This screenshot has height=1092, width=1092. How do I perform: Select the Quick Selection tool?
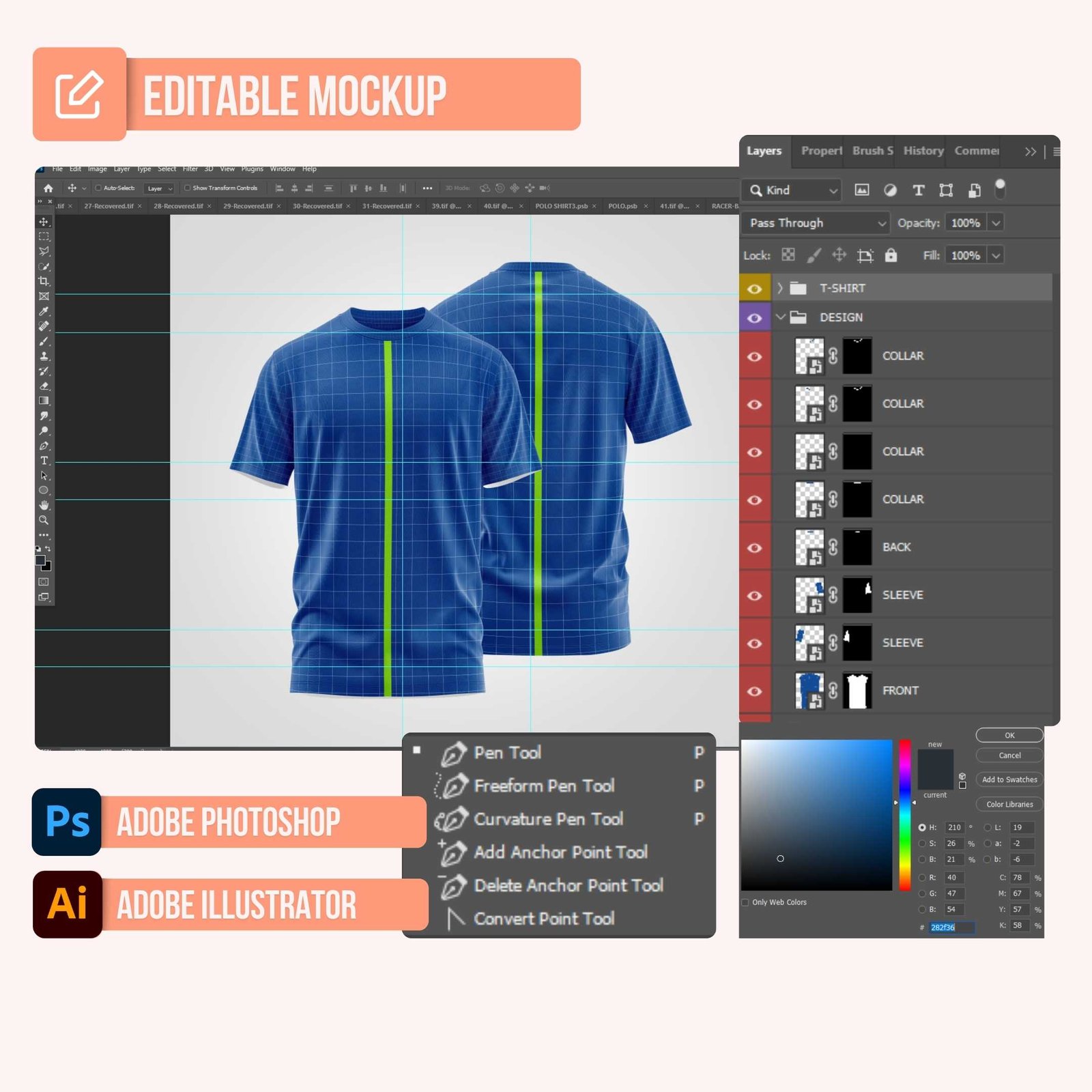pyautogui.click(x=44, y=266)
